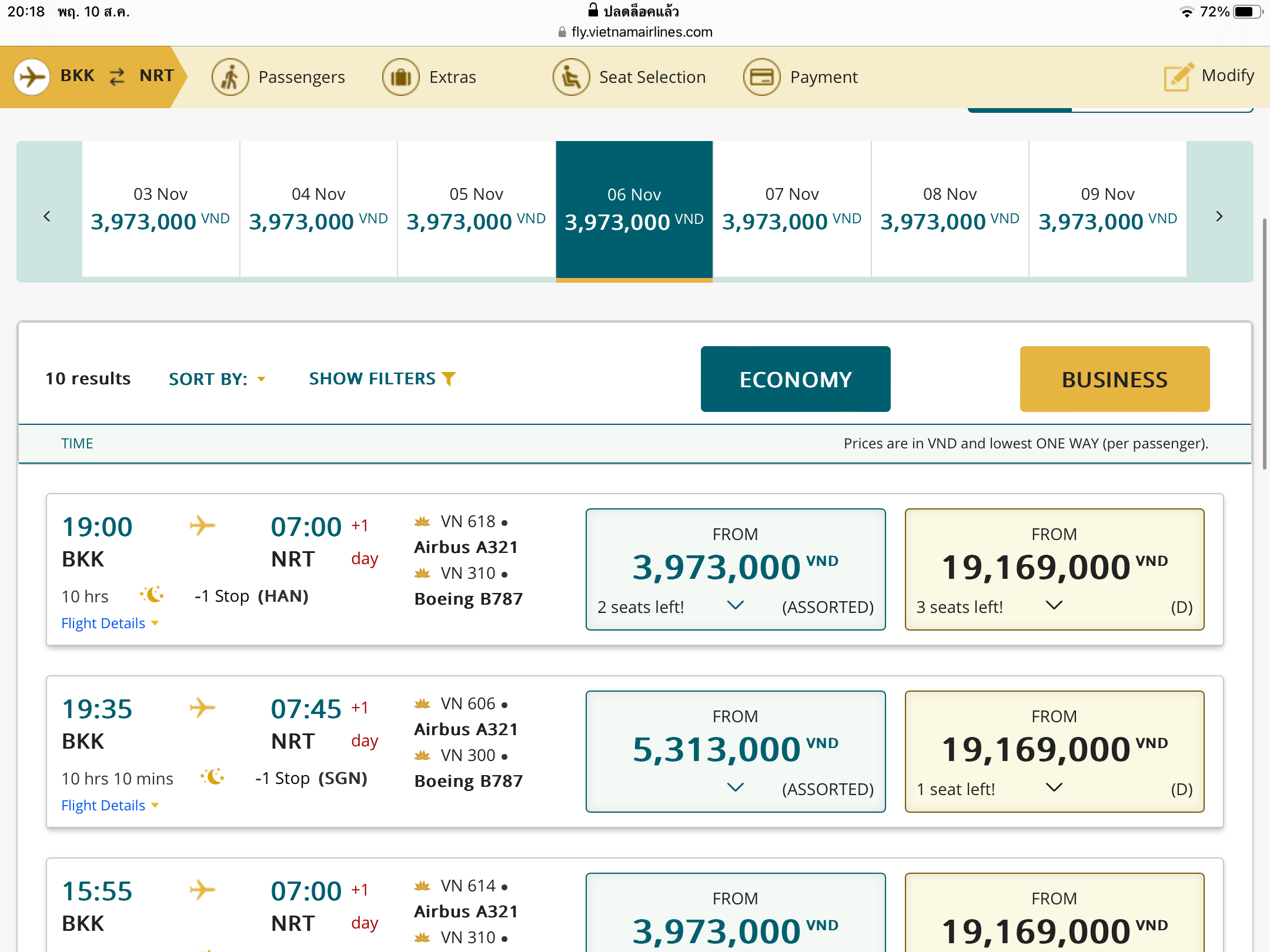The image size is (1270, 952).
Task: Click the ECONOMY button
Action: click(x=796, y=379)
